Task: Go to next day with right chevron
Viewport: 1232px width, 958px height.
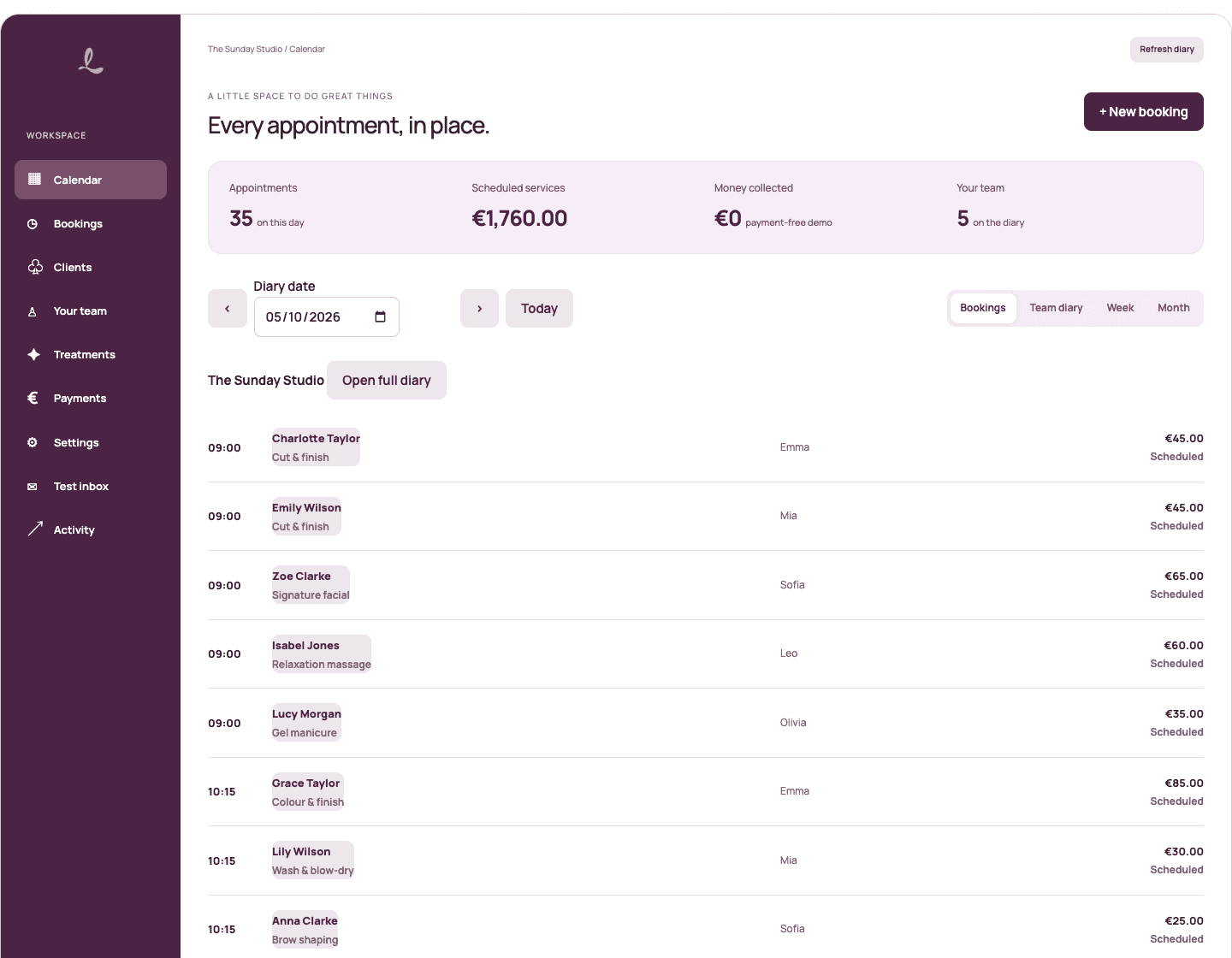Action: tap(479, 309)
